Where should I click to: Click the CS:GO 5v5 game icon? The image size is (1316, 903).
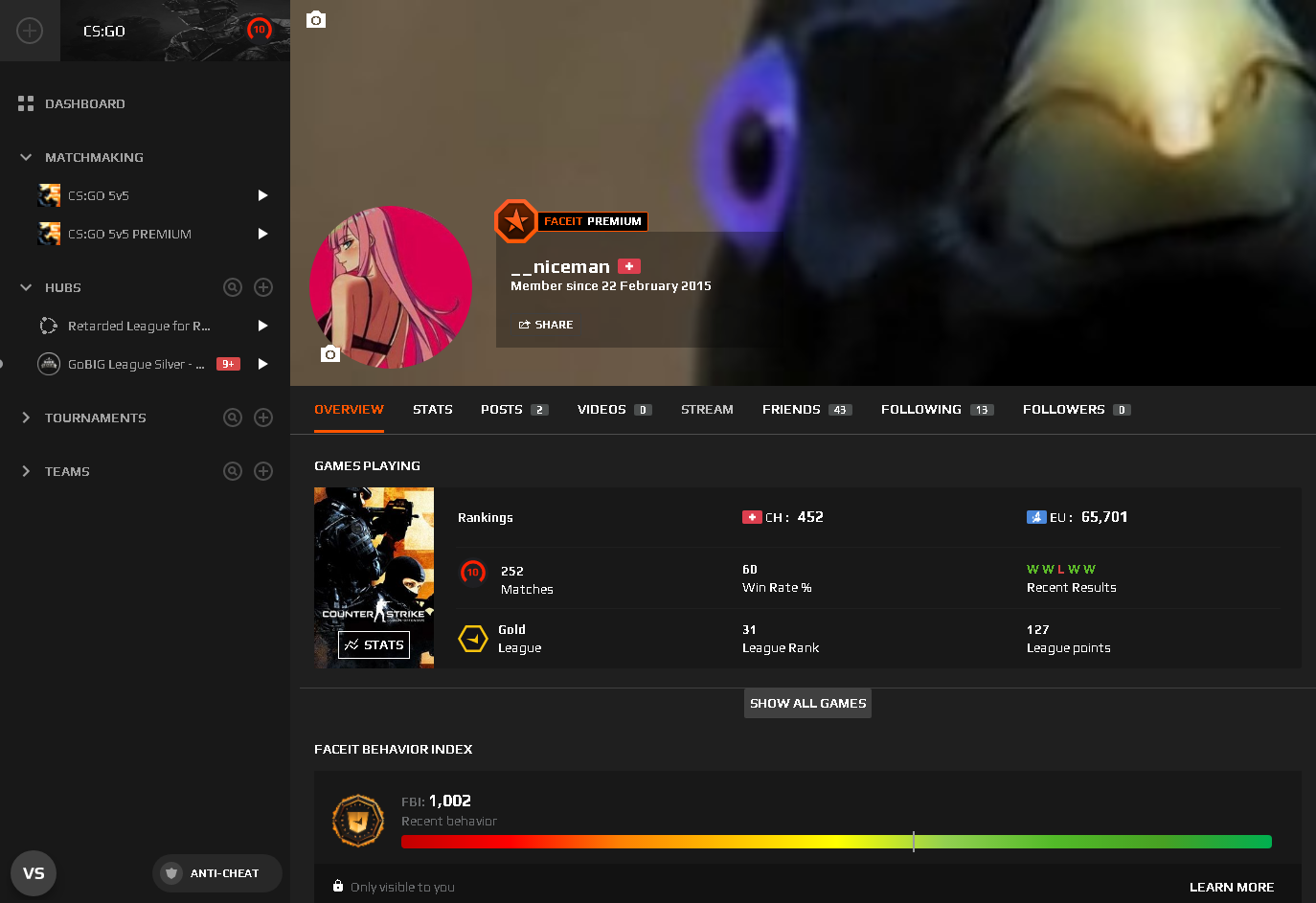pos(49,195)
